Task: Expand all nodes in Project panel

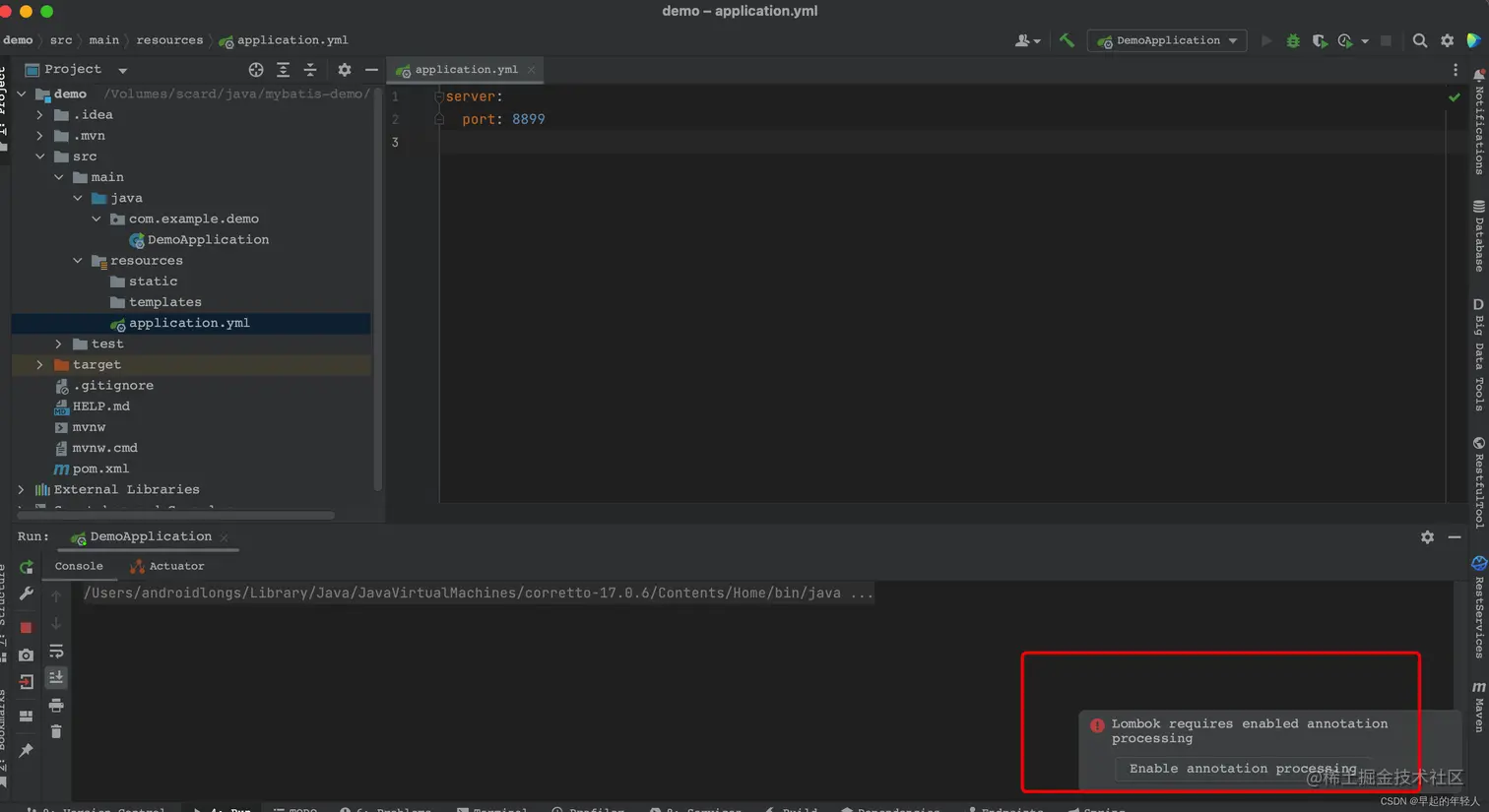Action: 283,69
